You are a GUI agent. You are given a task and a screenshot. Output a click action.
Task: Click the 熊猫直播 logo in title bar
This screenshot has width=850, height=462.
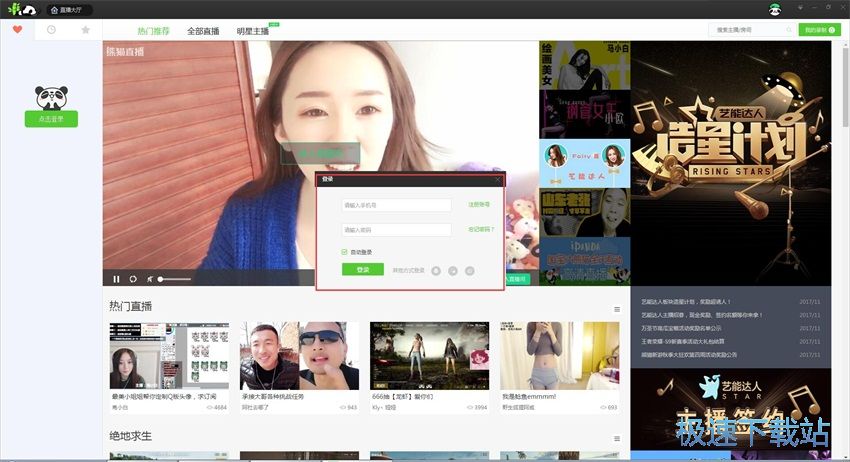click(x=22, y=9)
